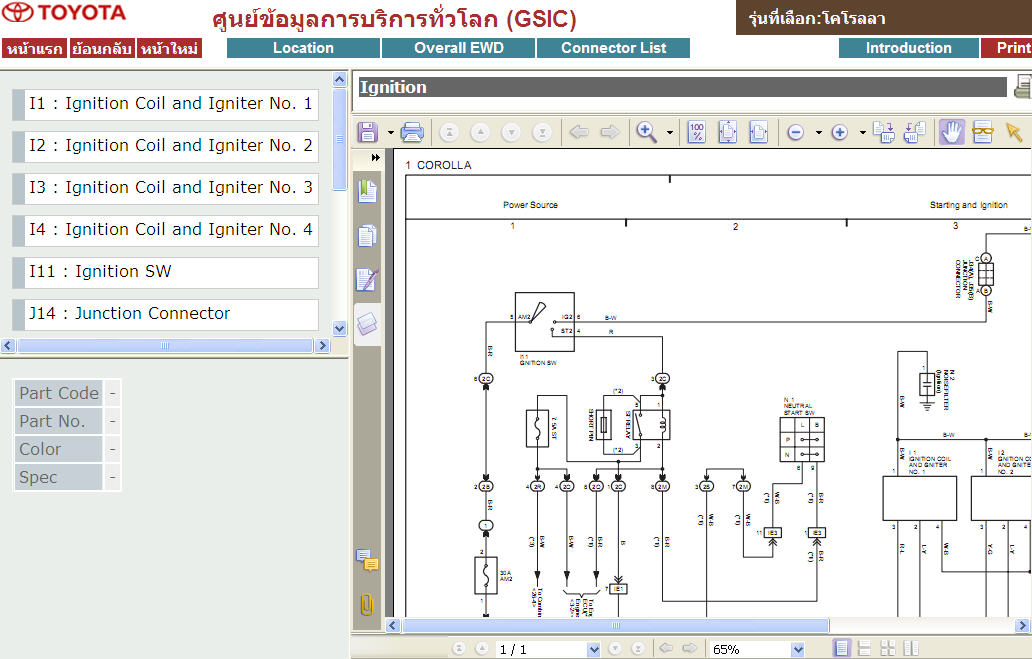Go to first page in top toolbar

point(449,132)
